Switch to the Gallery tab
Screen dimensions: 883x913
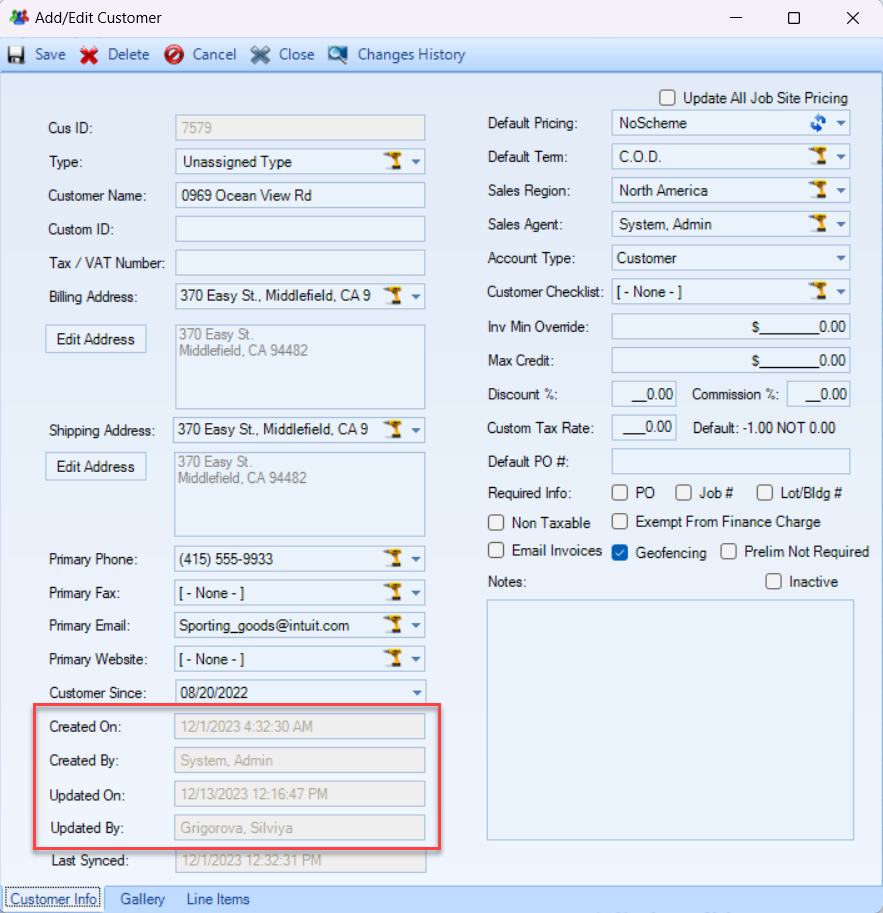coord(143,899)
